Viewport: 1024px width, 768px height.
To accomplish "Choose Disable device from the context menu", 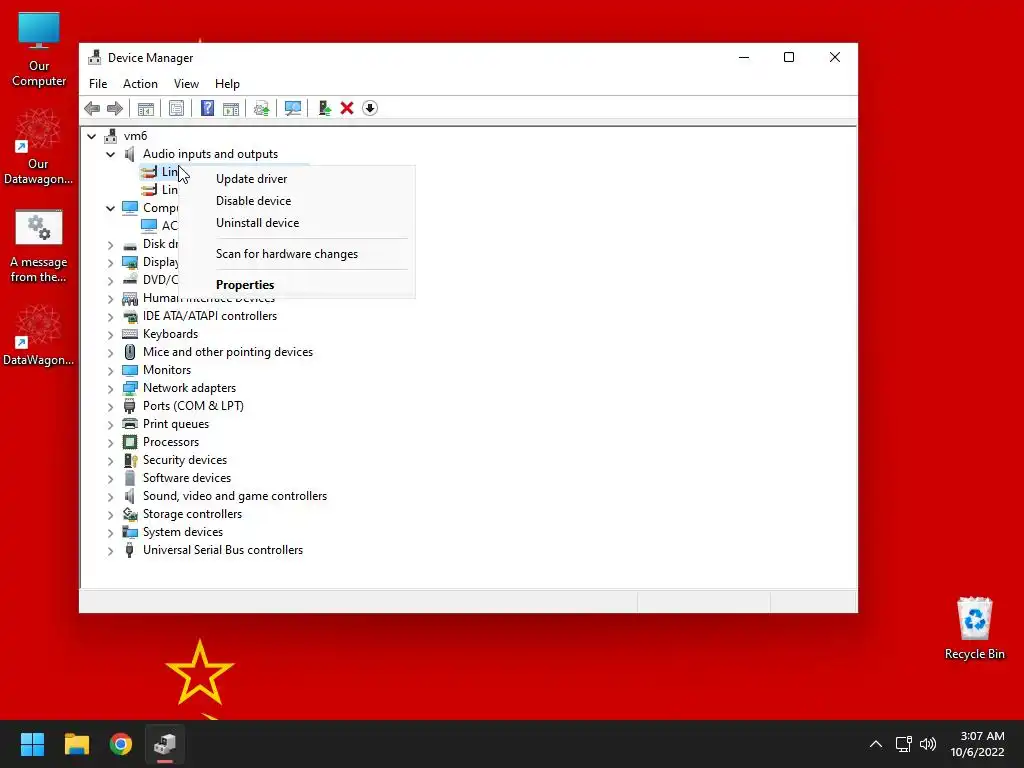I will point(296,201).
